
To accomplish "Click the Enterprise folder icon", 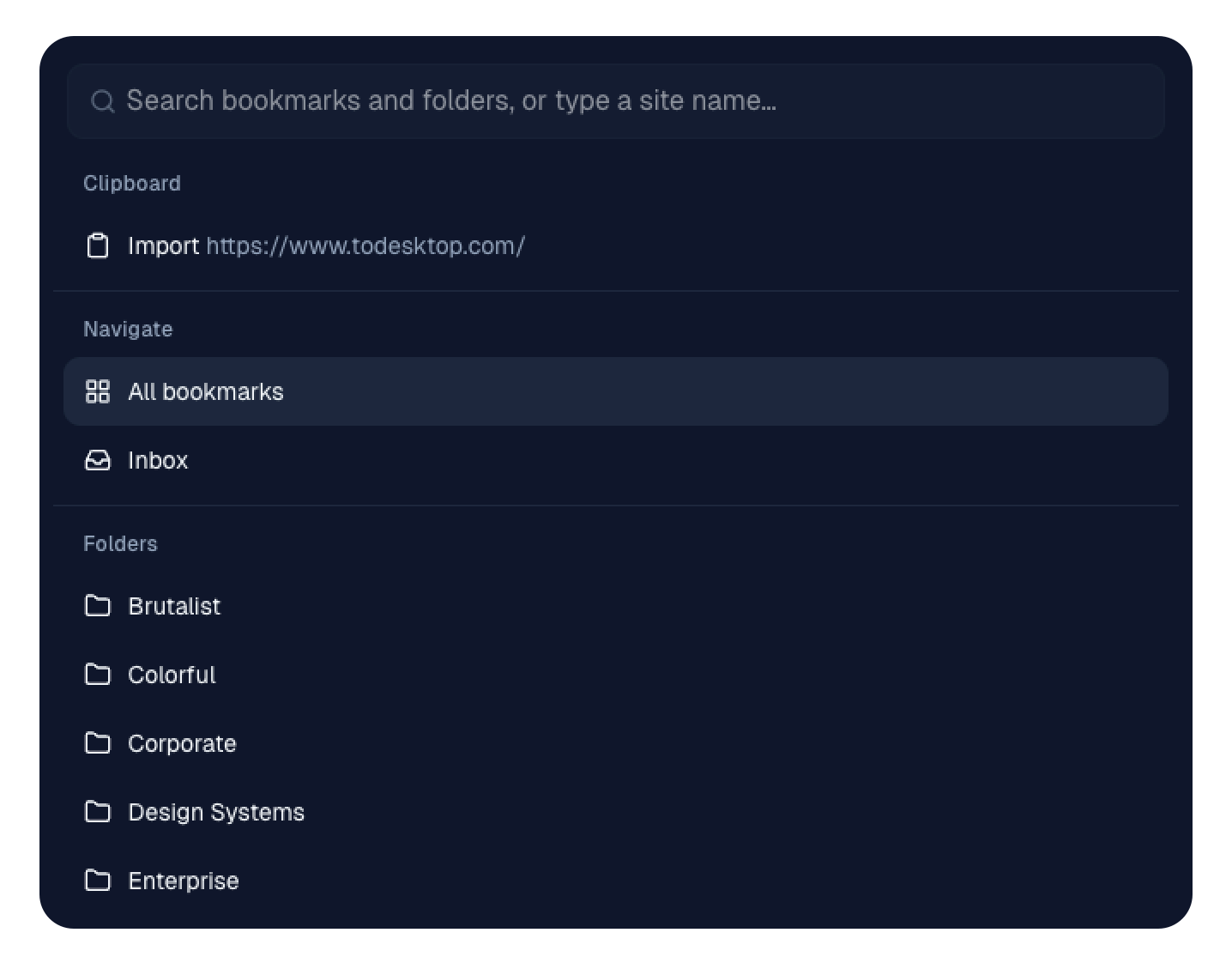I will pyautogui.click(x=98, y=881).
